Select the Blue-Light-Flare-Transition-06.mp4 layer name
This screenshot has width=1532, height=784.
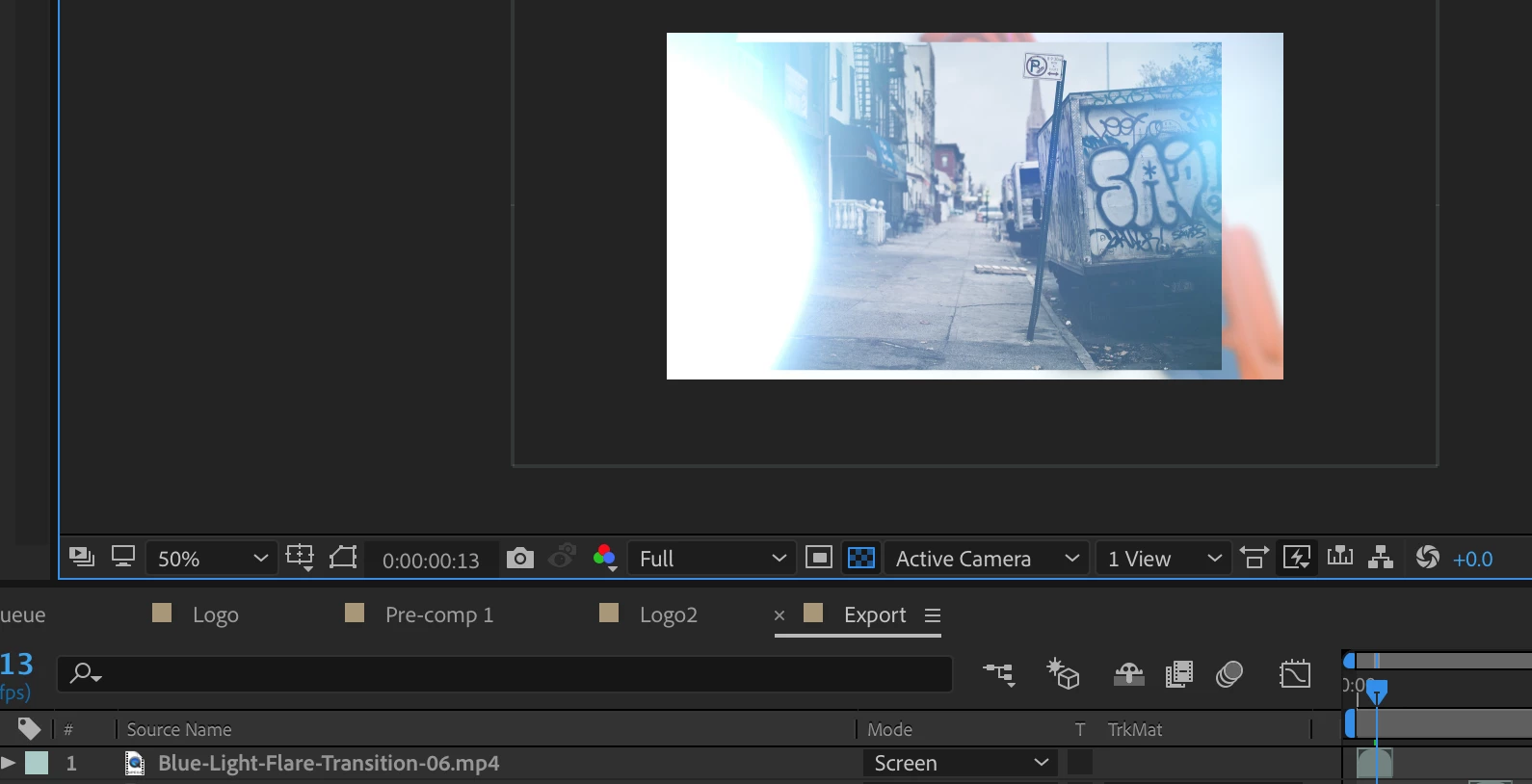point(329,764)
